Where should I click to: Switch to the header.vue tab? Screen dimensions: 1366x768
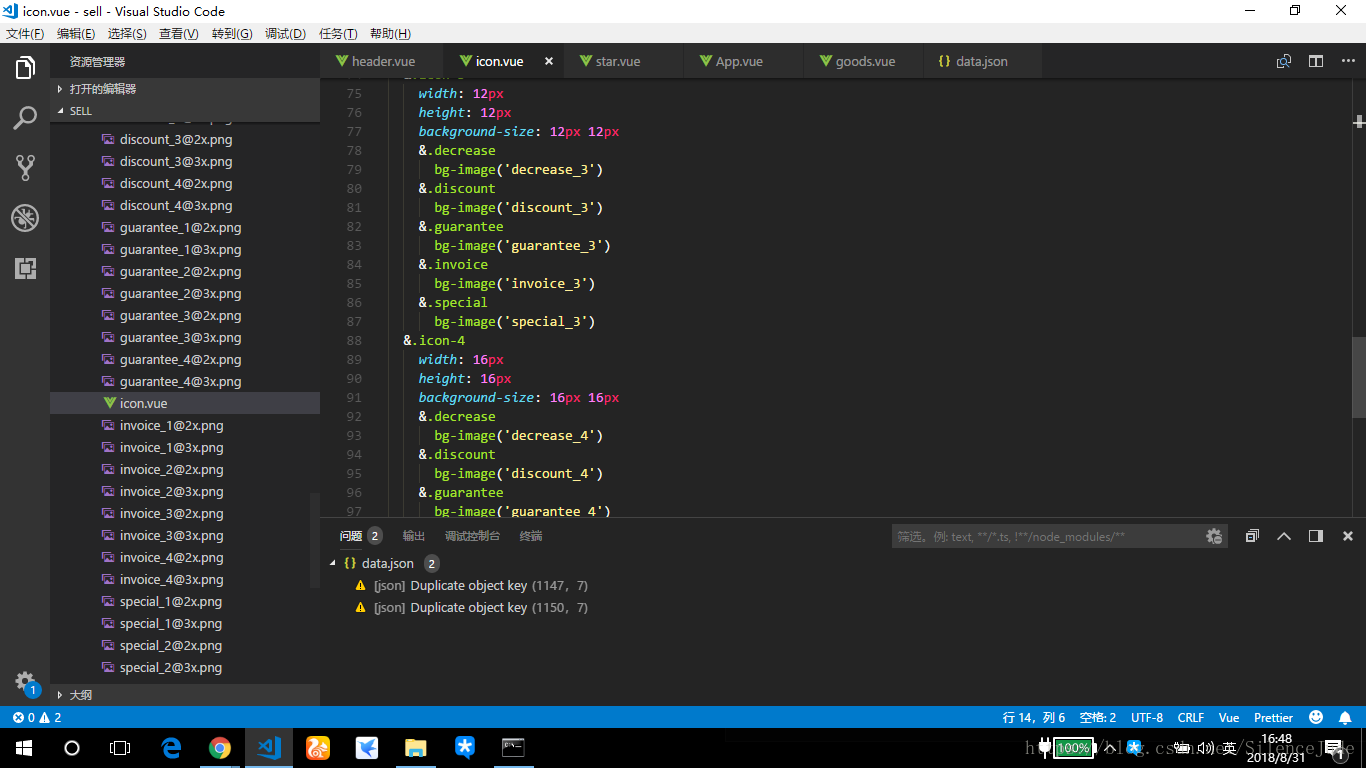pyautogui.click(x=380, y=61)
